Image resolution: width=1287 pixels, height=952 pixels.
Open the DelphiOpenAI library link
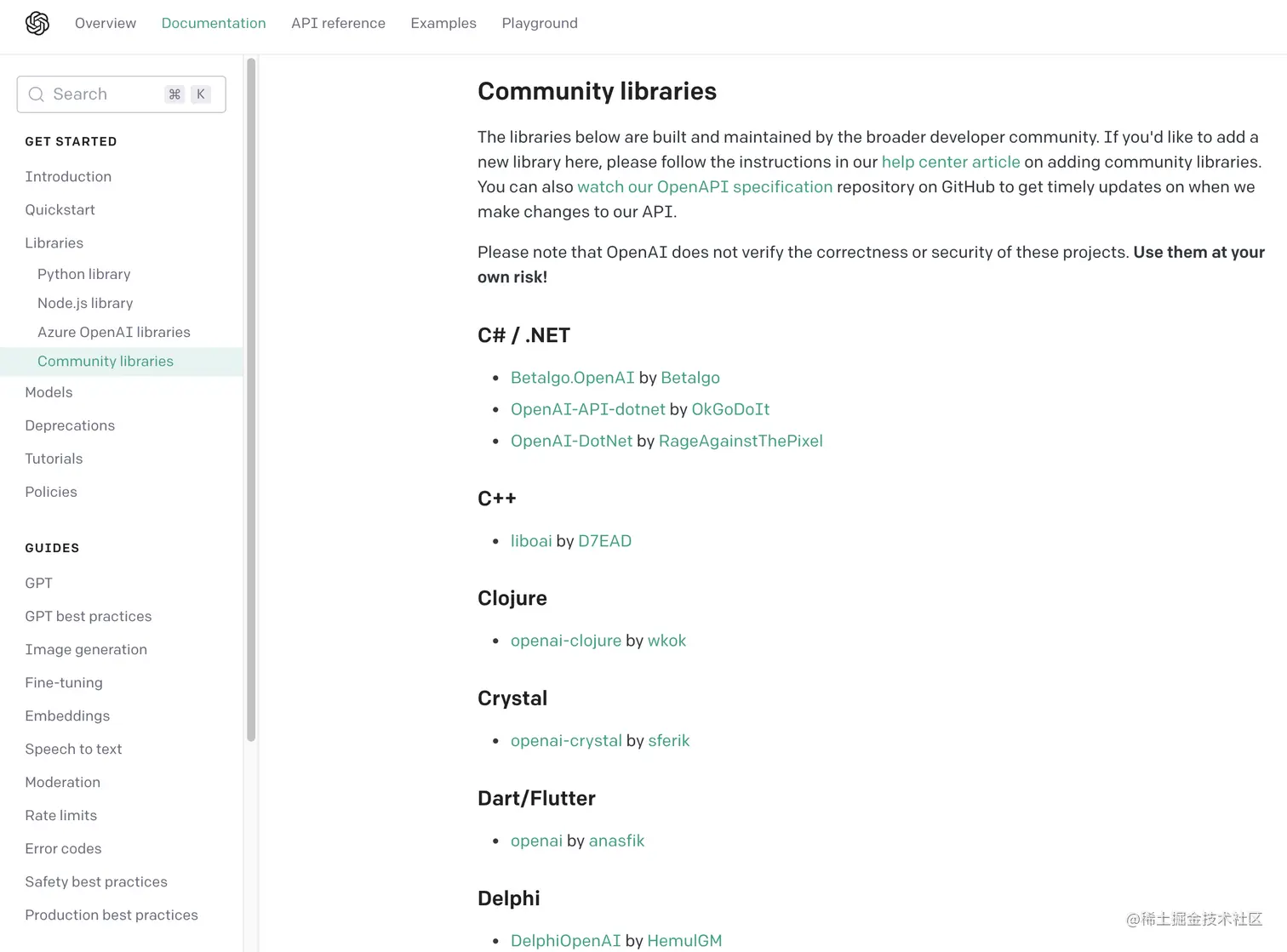[566, 941]
